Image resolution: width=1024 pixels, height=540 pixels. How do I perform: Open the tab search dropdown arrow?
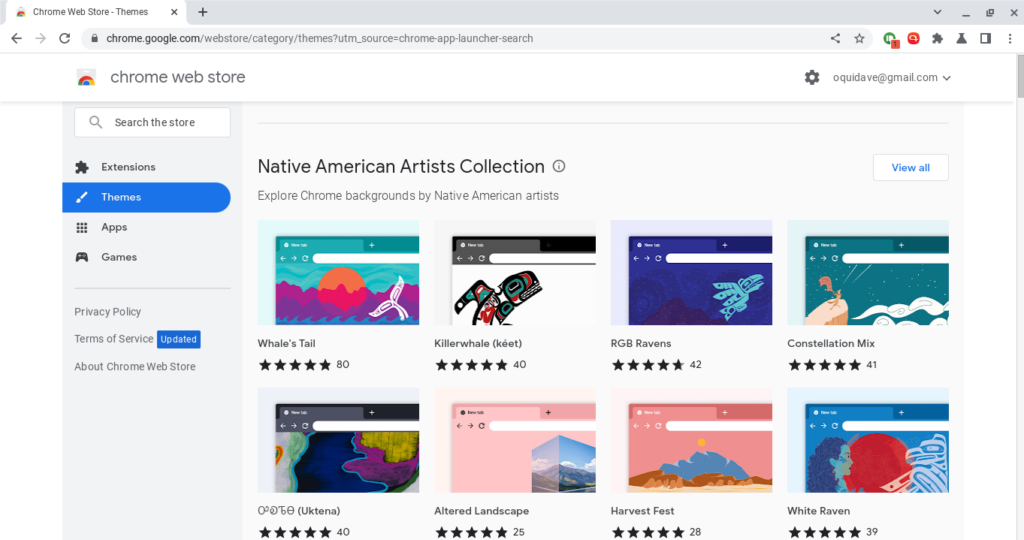click(937, 12)
